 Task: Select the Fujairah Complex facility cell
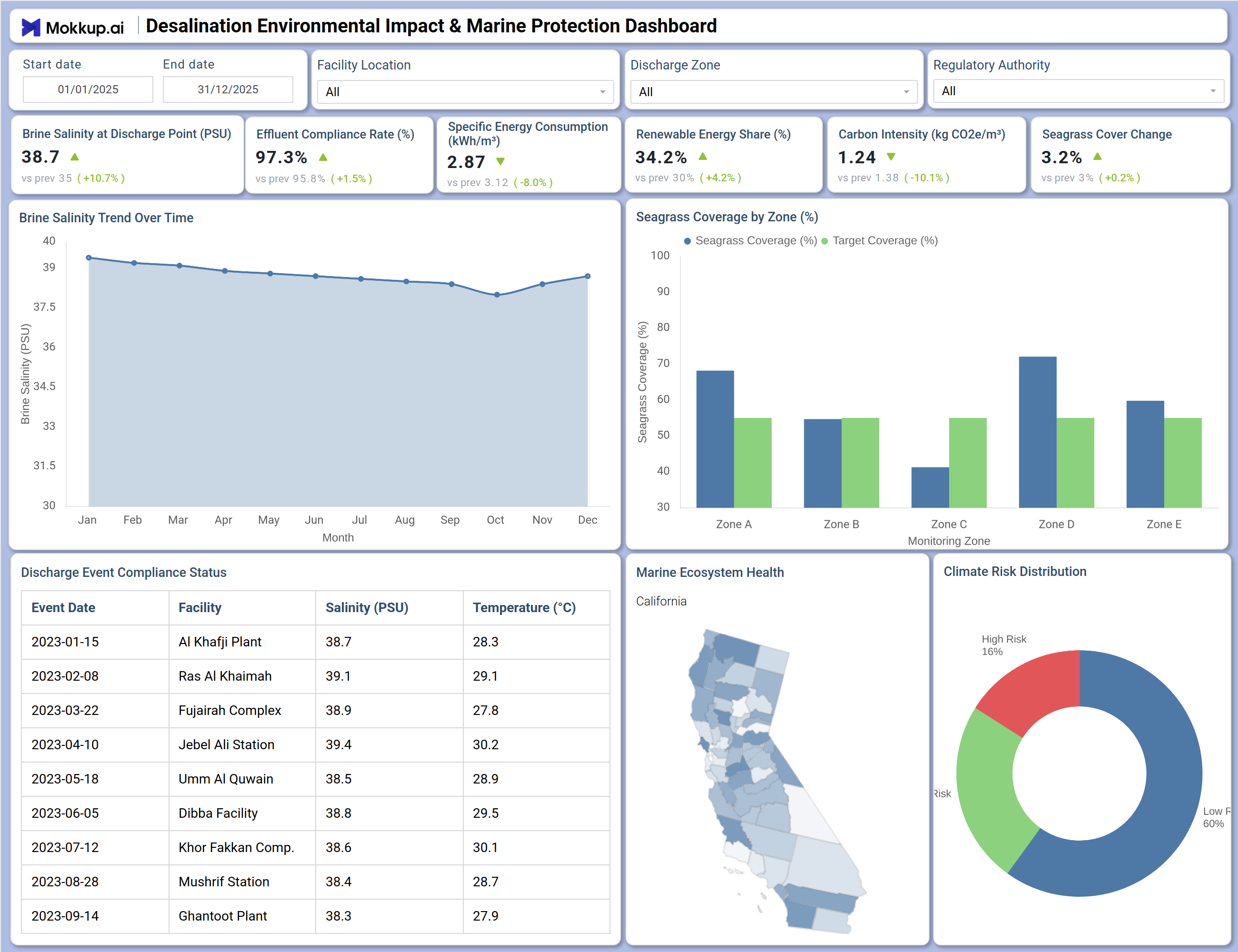pos(242,711)
